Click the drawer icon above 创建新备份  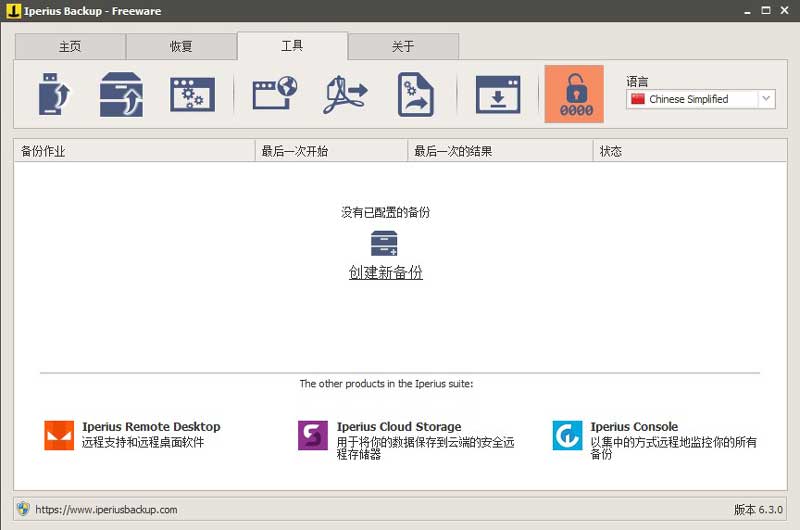point(384,243)
